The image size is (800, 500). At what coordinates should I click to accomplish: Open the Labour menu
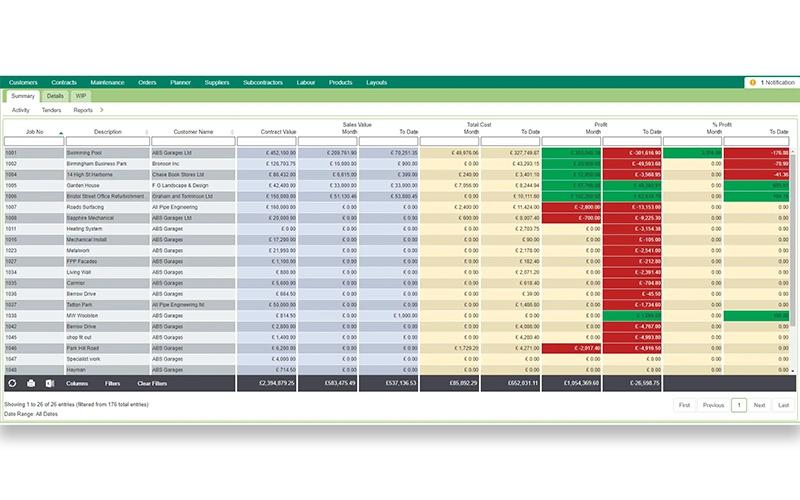(x=306, y=82)
